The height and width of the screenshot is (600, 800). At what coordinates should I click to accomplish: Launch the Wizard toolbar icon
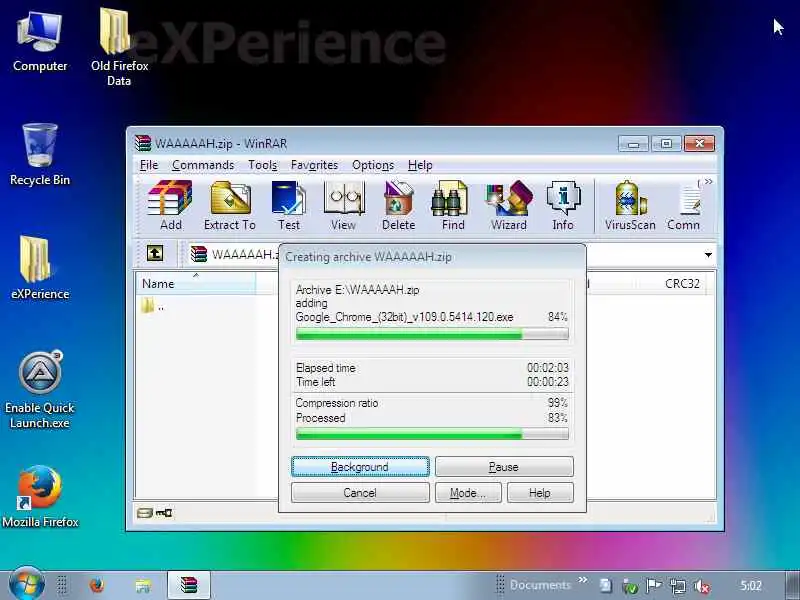tap(509, 205)
